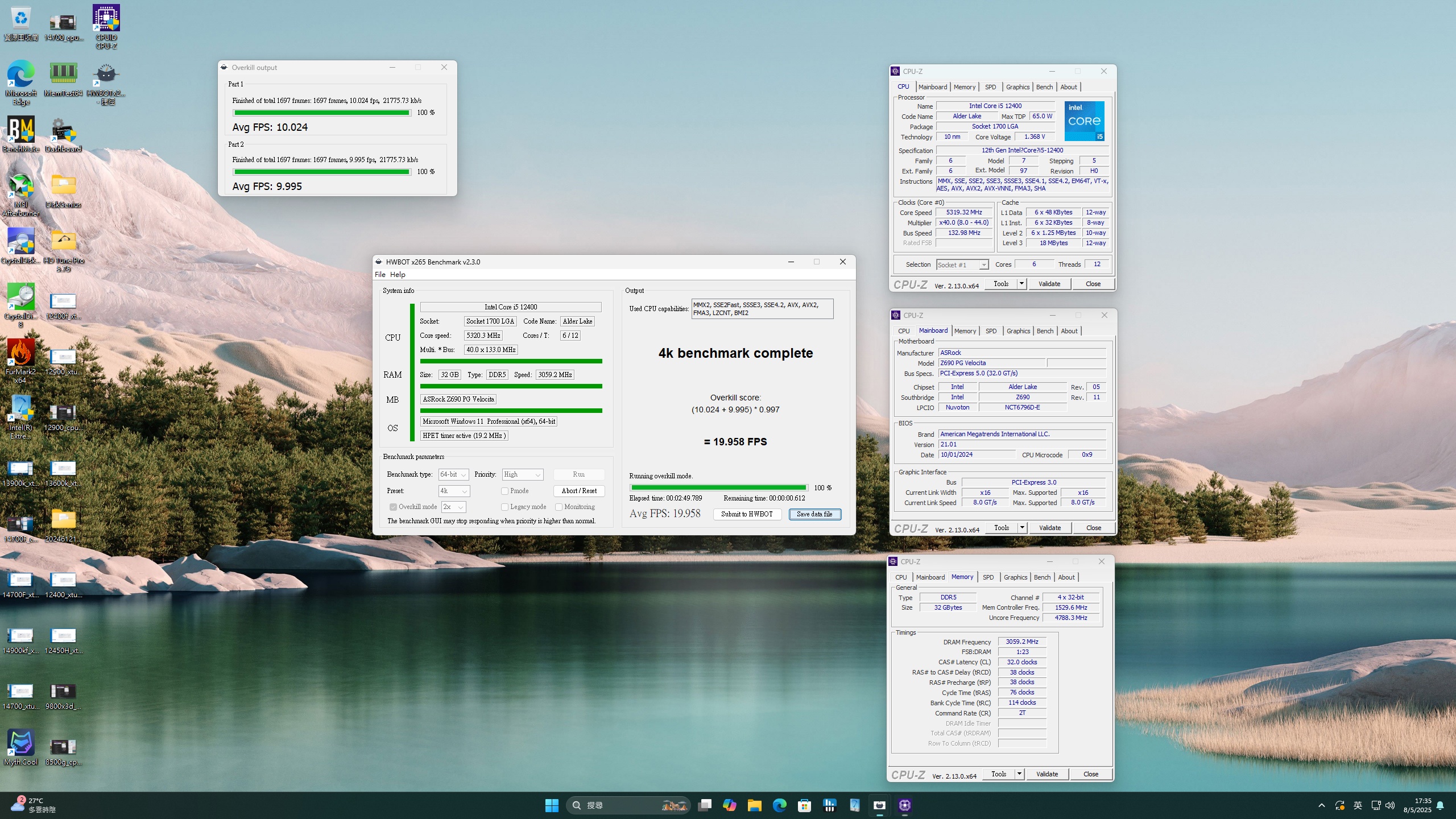Open the Recycle Bin on the desktop
Image resolution: width=1456 pixels, height=819 pixels.
pos(21,23)
